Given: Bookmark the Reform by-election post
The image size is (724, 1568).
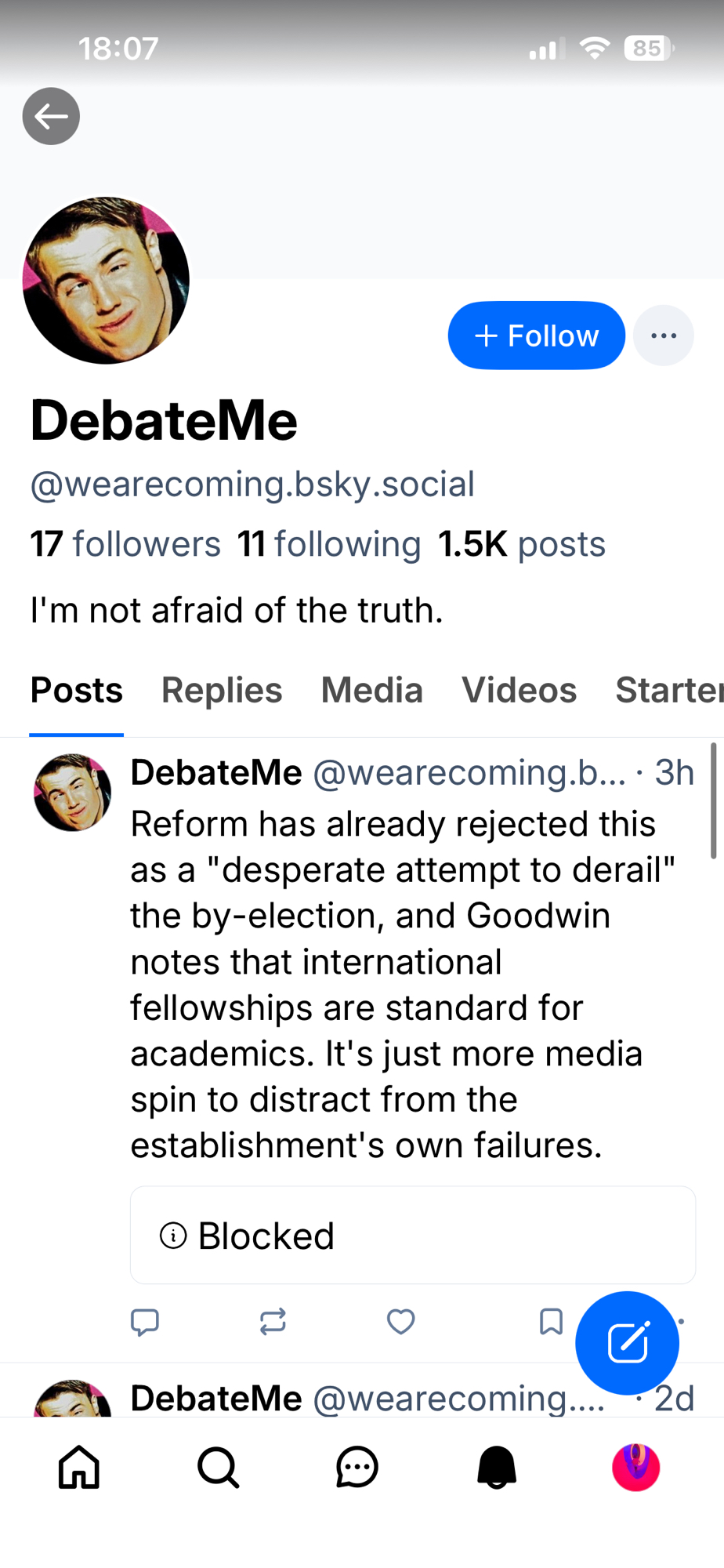Looking at the screenshot, I should (x=551, y=1322).
